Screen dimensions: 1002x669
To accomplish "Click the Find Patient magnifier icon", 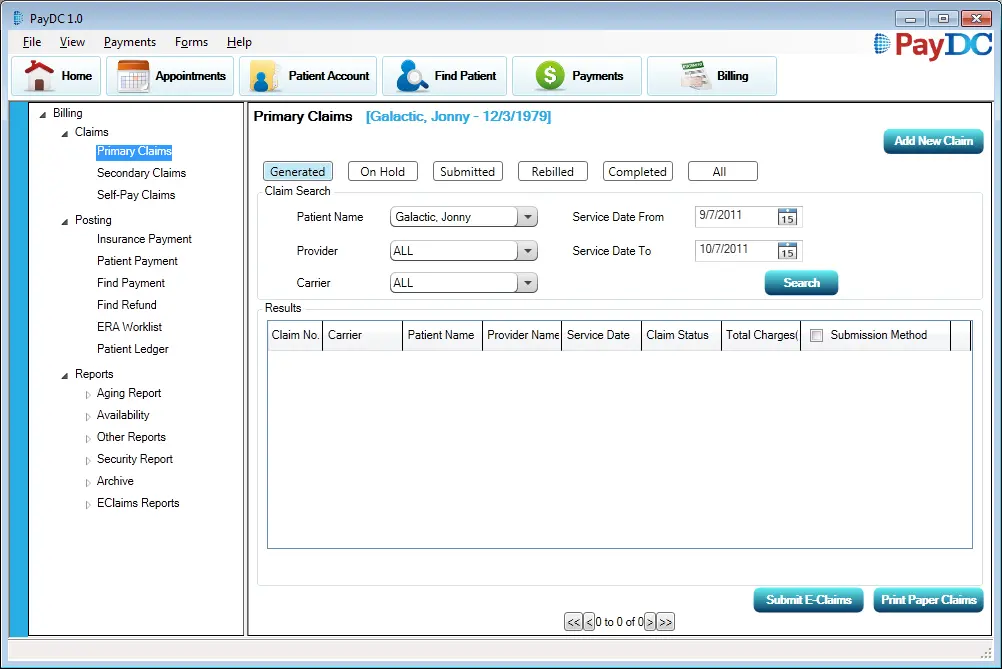I will click(411, 75).
